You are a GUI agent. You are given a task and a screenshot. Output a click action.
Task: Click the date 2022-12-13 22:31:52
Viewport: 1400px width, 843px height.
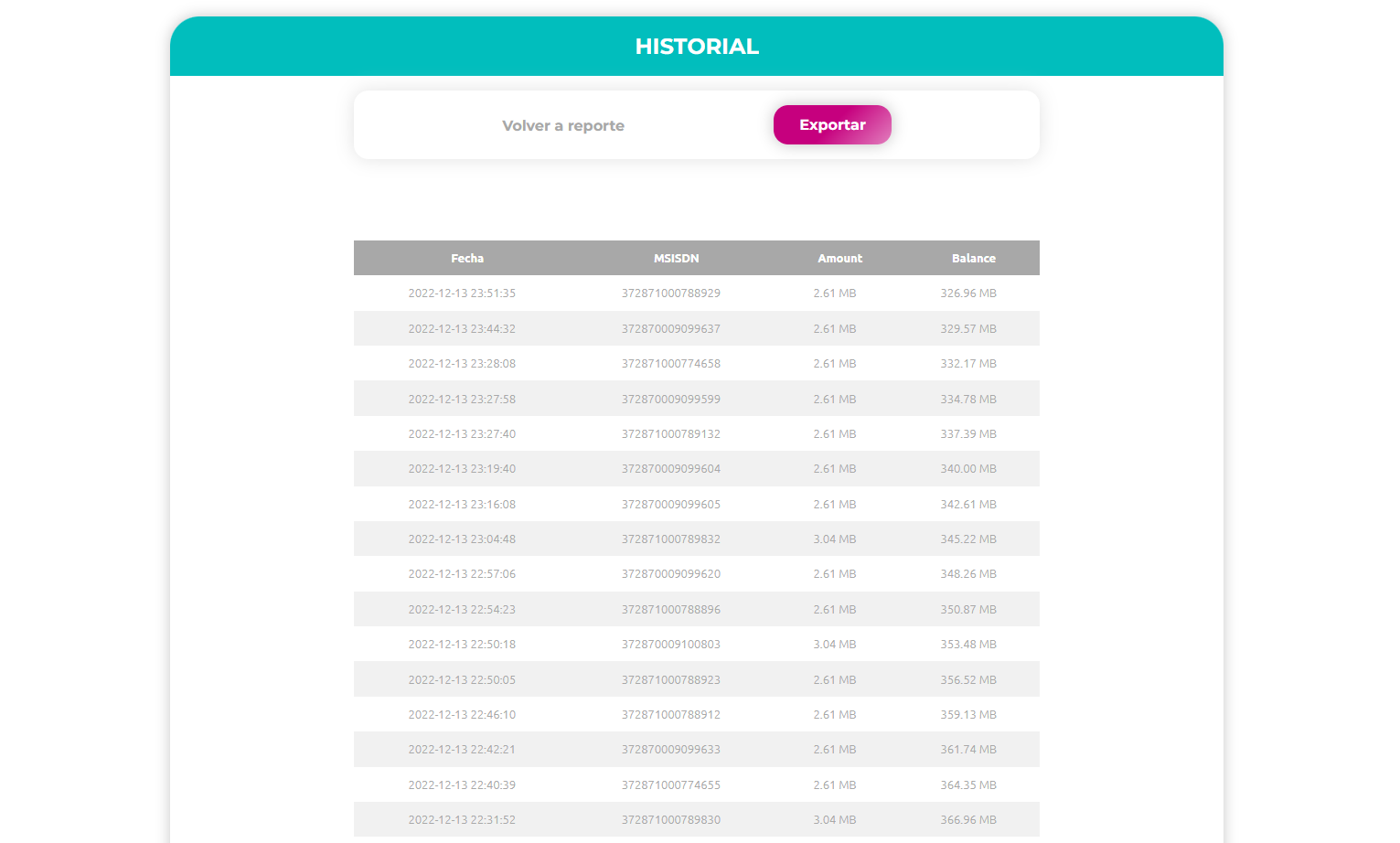462,820
